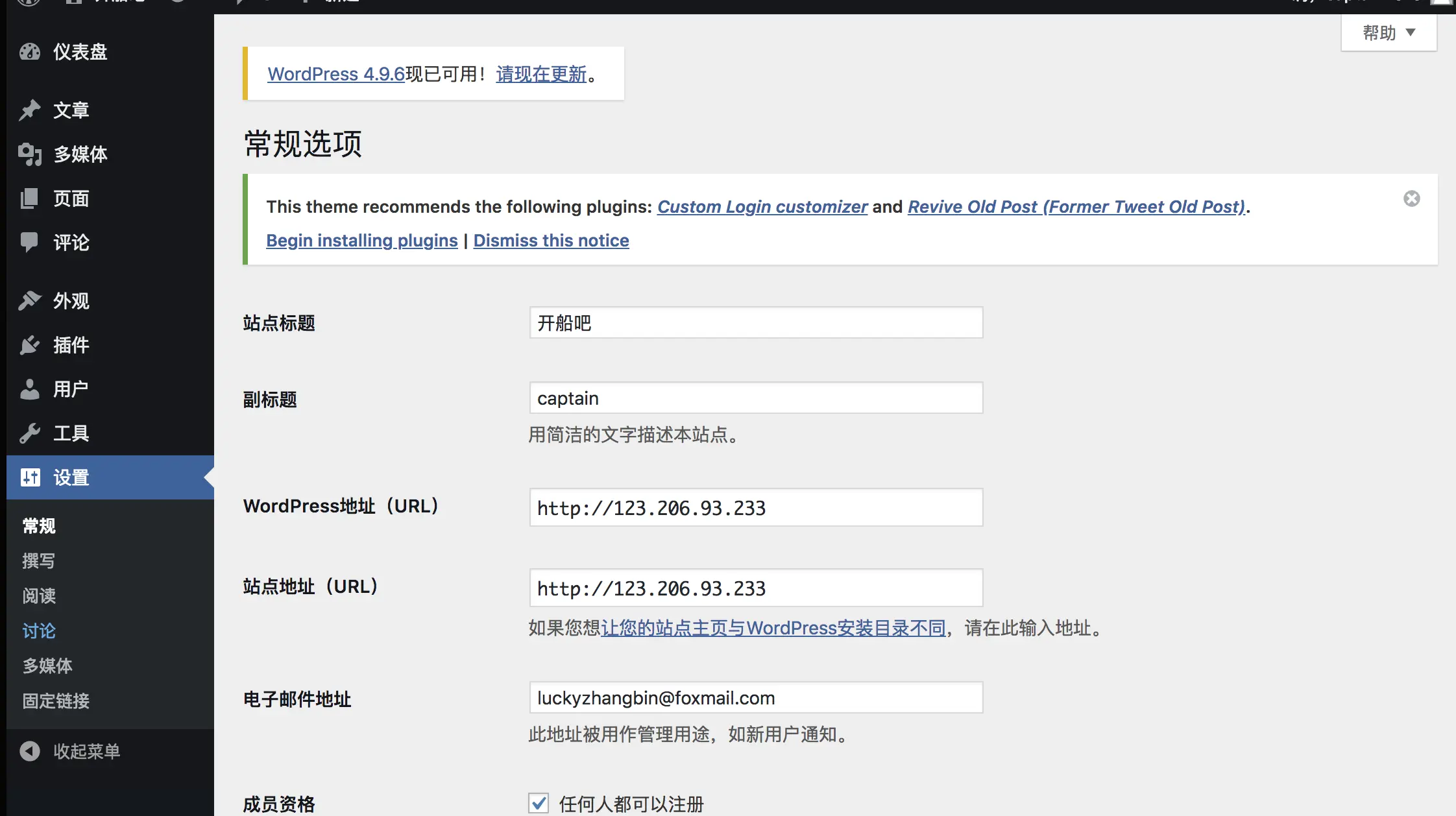Open Appearance via the paintbrush icon
Screen dimensions: 1456x816
pos(30,301)
